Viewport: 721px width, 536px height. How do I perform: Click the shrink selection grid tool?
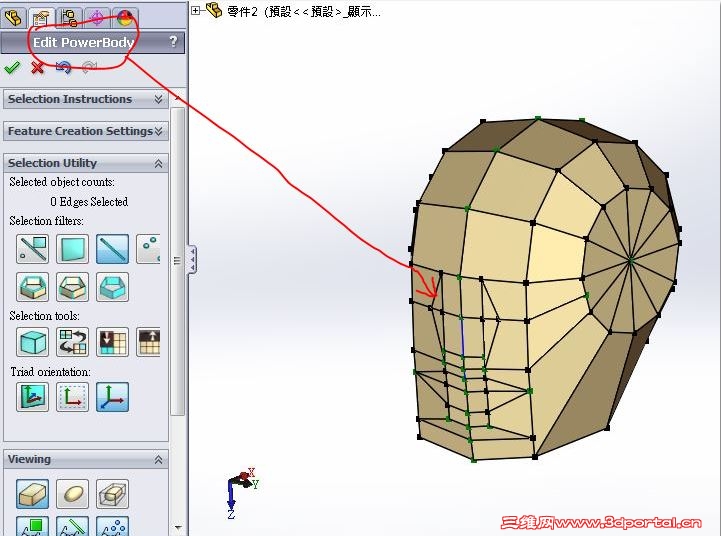click(x=113, y=342)
